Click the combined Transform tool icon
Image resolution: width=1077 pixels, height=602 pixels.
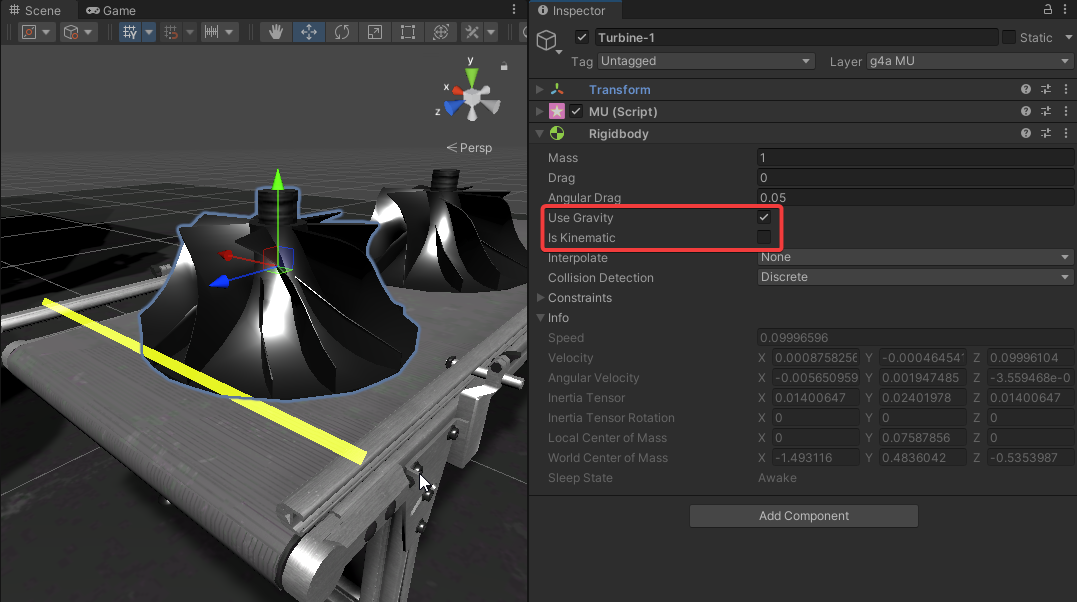click(x=440, y=32)
